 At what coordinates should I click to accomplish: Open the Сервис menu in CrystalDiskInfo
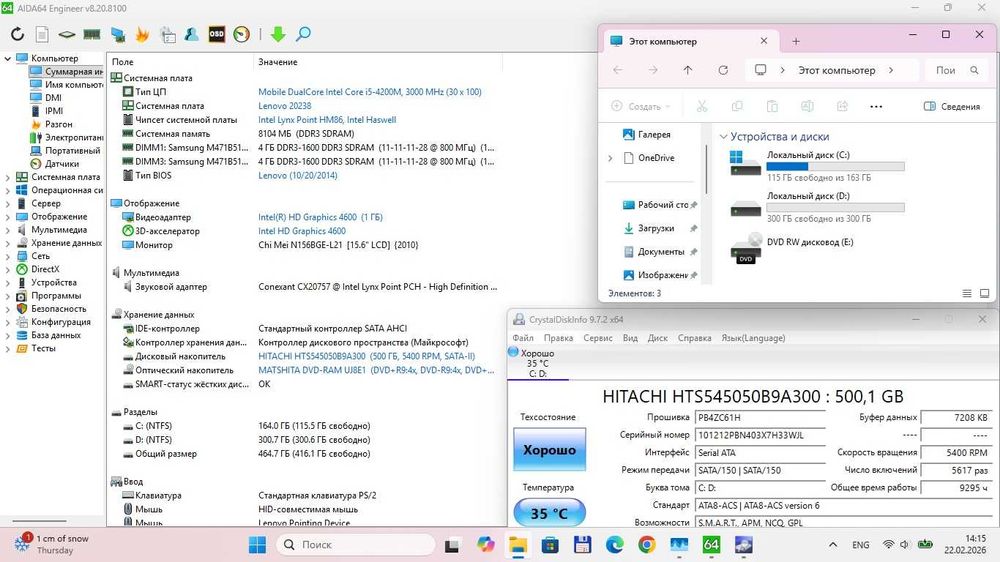coord(598,338)
